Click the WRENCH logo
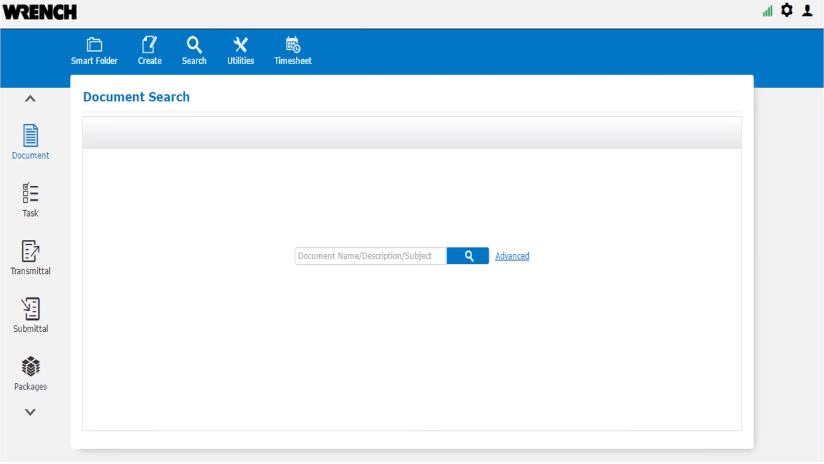Viewport: 824px width, 464px height. 40,12
